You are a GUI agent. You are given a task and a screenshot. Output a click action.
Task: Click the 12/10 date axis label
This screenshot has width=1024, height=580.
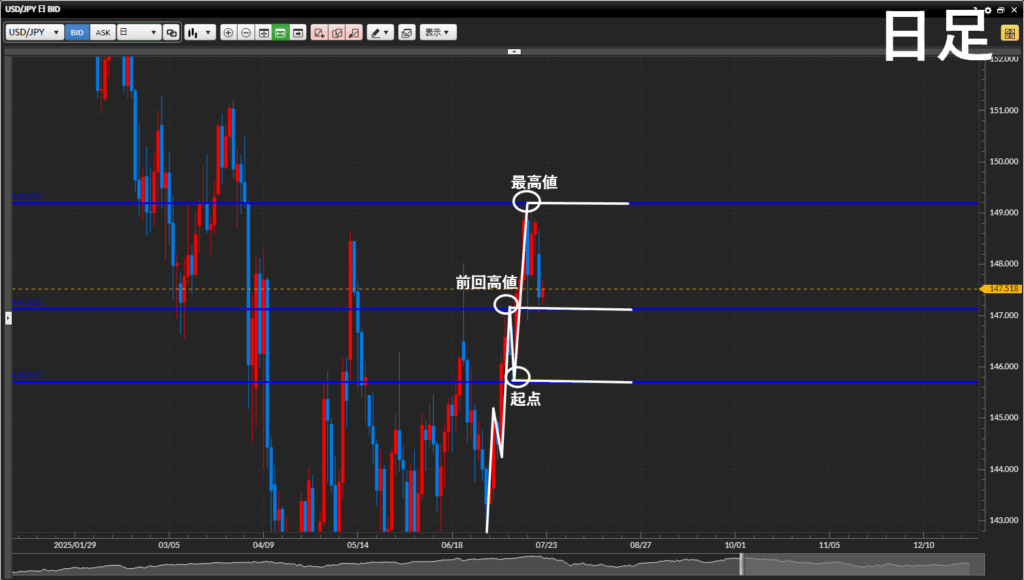coord(923,545)
